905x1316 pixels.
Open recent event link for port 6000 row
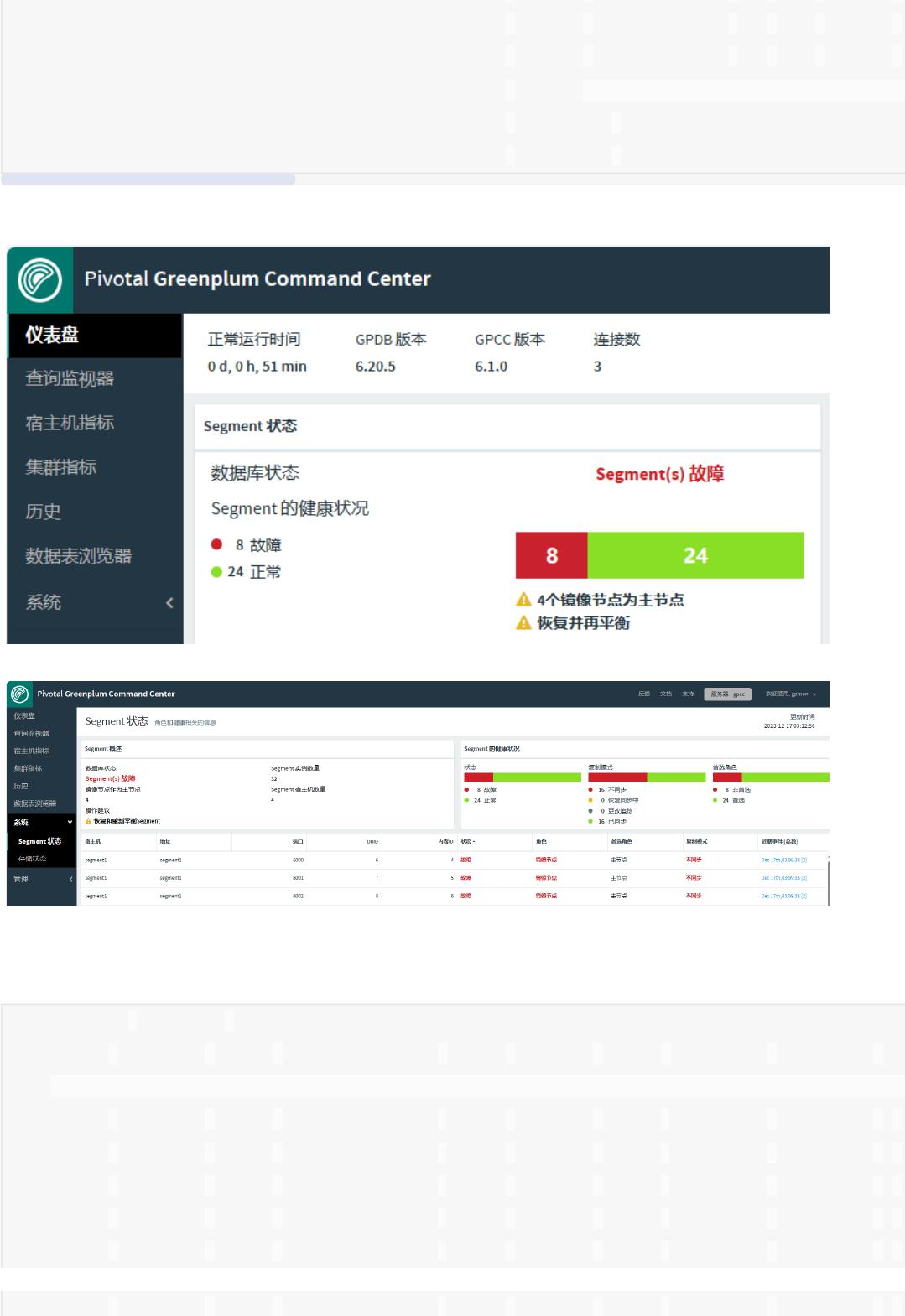point(784,860)
